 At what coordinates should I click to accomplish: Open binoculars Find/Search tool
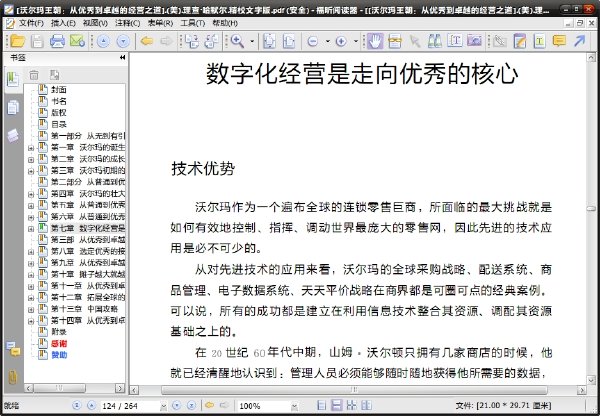click(435, 41)
